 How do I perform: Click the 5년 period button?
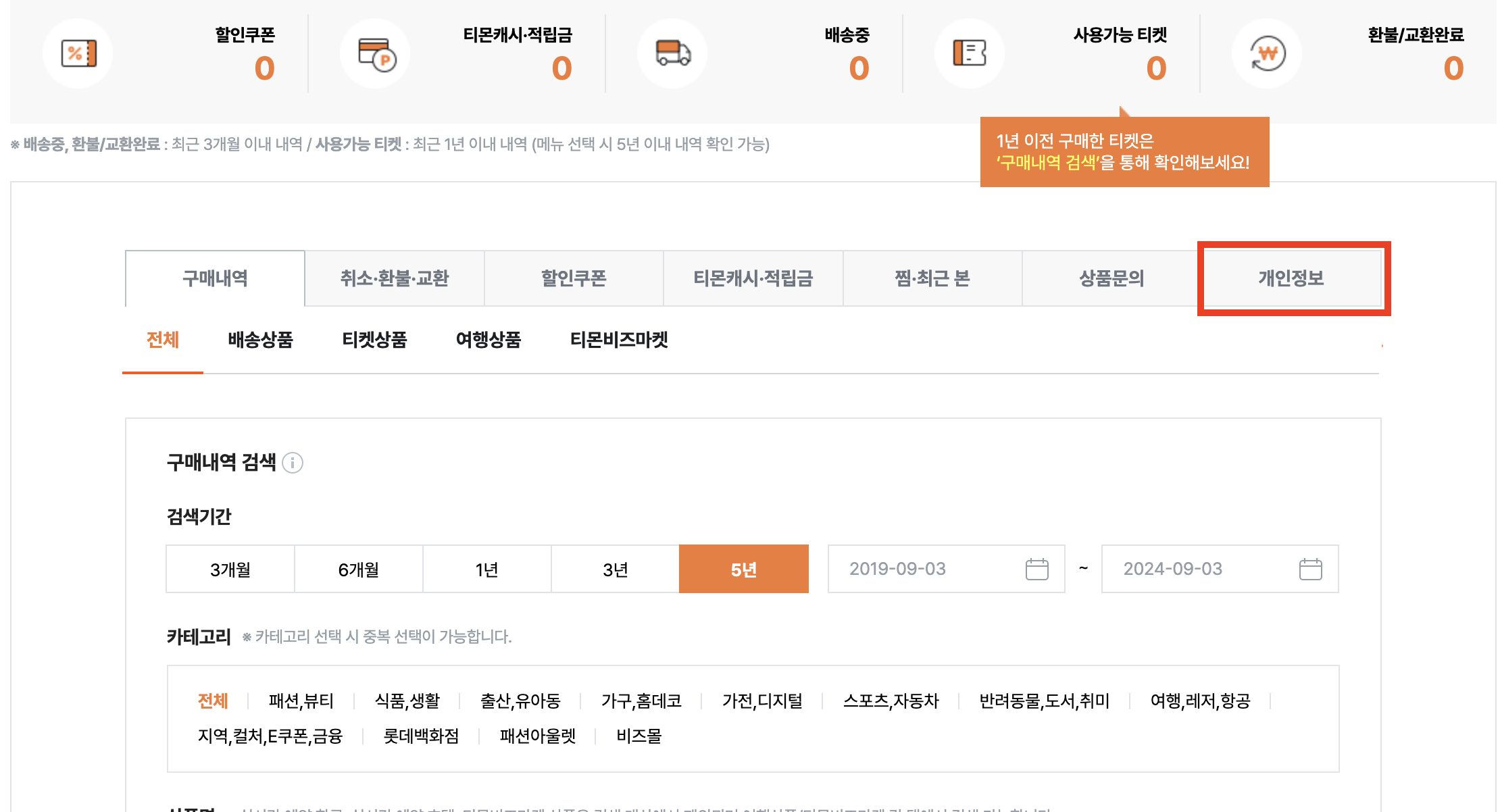pos(743,569)
